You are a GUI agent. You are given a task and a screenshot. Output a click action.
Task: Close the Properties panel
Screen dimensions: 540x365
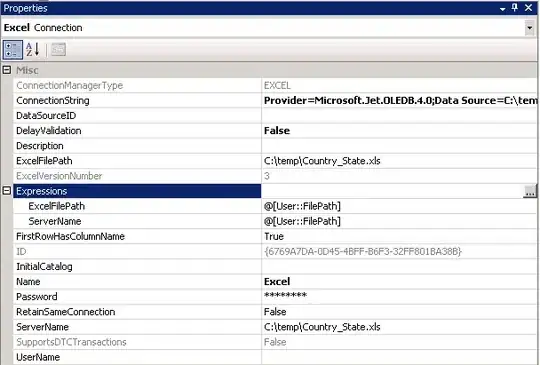[528, 8]
